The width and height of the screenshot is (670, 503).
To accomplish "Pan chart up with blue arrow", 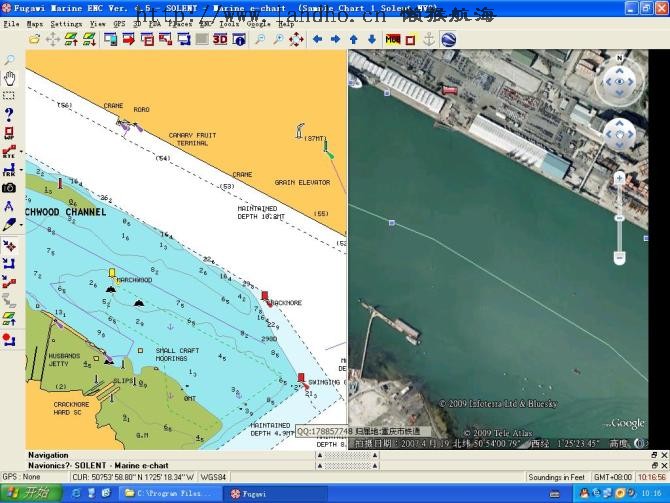I will point(353,39).
